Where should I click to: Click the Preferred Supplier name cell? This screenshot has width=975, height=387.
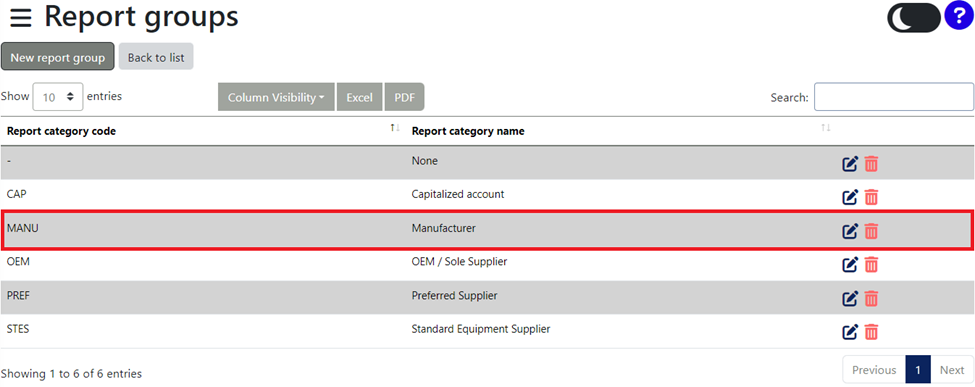454,296
